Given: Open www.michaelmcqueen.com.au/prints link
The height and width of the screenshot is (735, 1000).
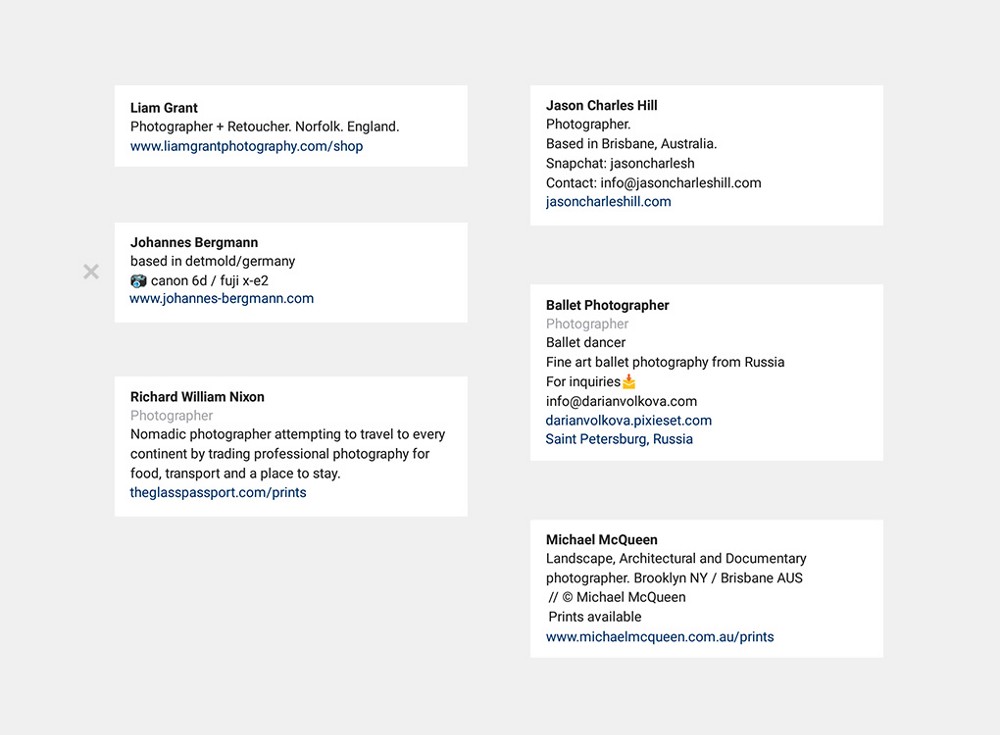Looking at the screenshot, I should [x=659, y=637].
